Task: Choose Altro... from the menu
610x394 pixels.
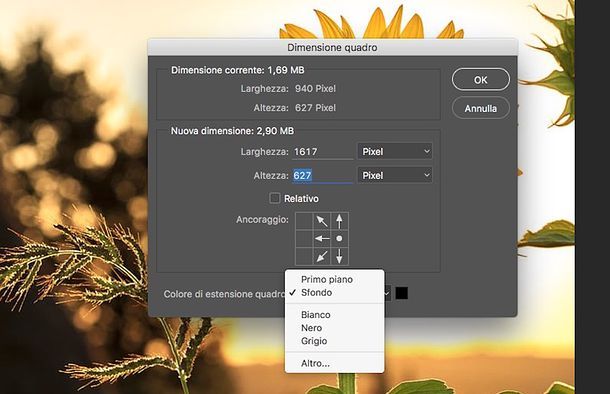Action: click(335, 363)
